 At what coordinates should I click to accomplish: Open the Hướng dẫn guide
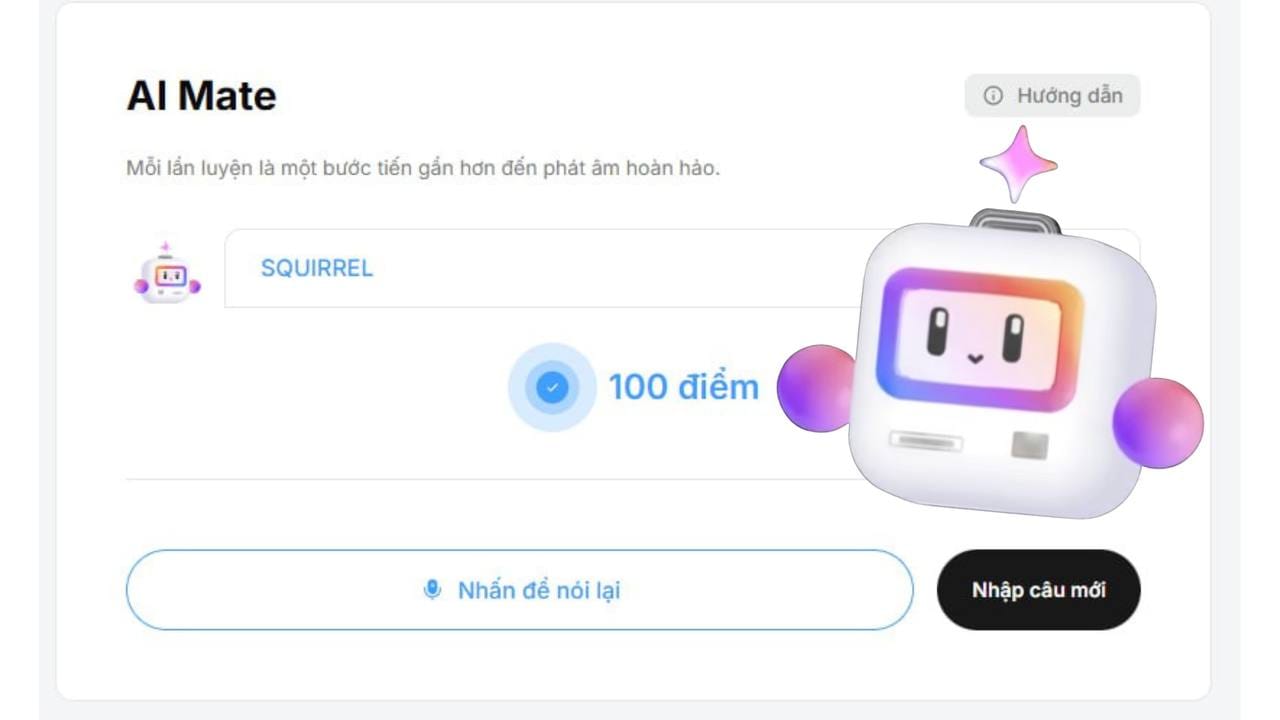1052,96
